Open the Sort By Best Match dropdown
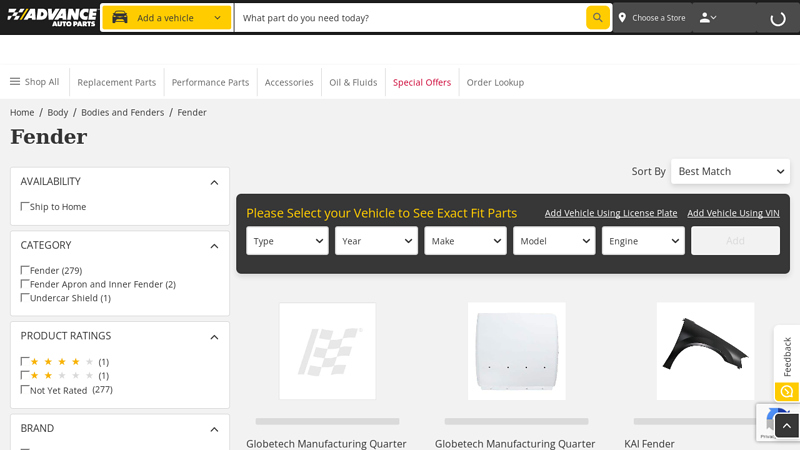Screen dimensions: 800x450 click(730, 171)
